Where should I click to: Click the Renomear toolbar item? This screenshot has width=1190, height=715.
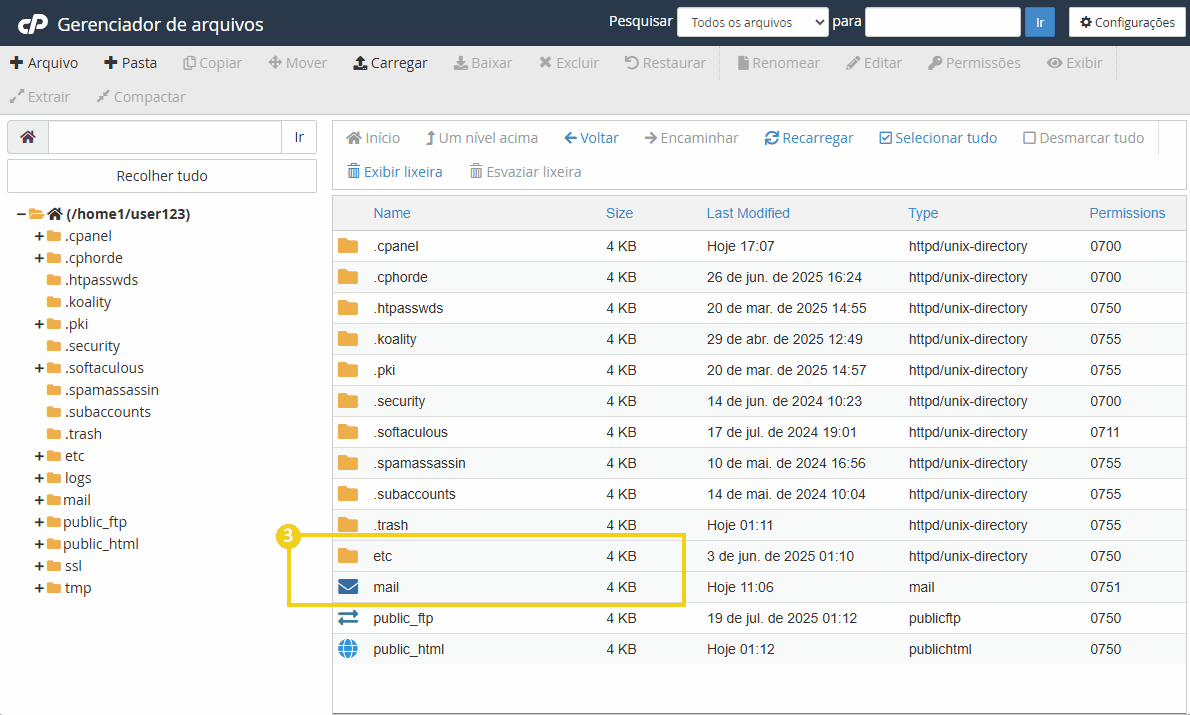[x=779, y=63]
